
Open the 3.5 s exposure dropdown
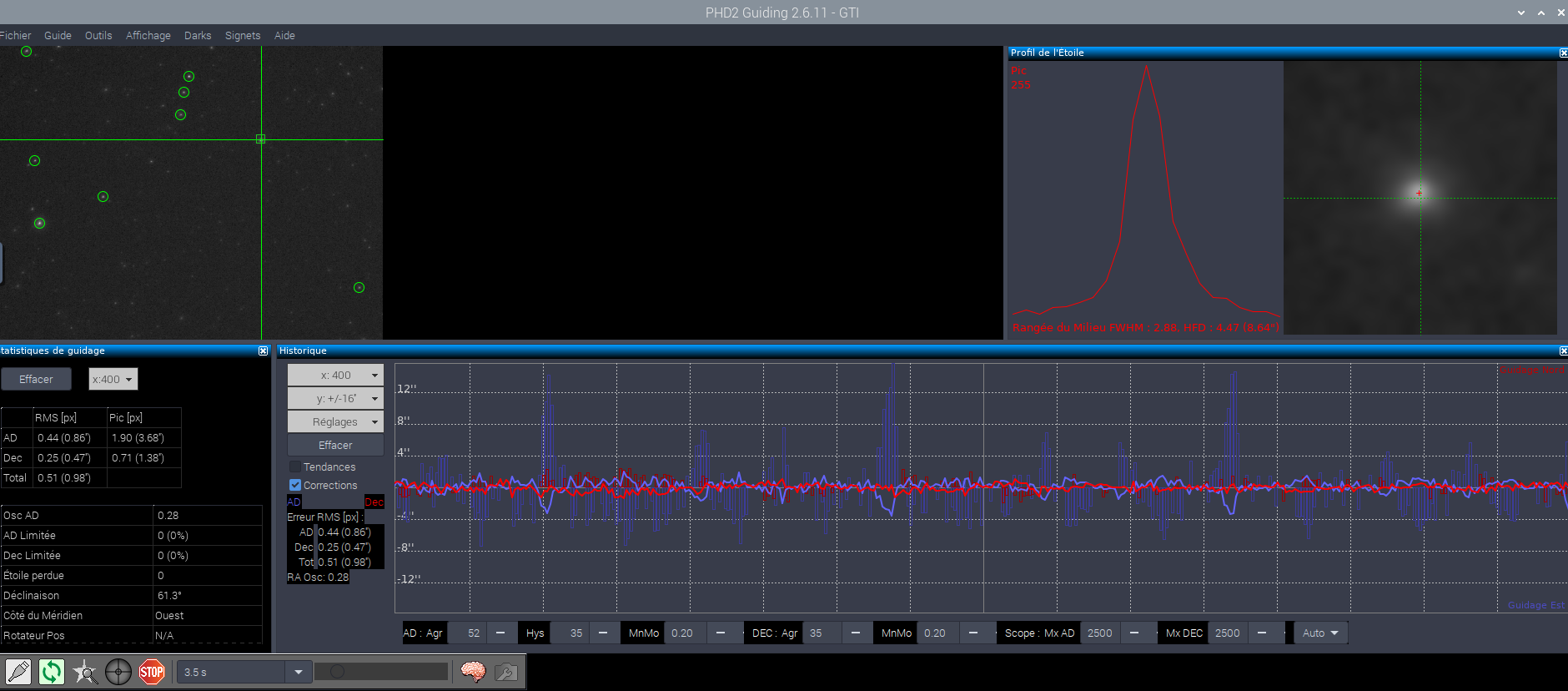(x=299, y=672)
